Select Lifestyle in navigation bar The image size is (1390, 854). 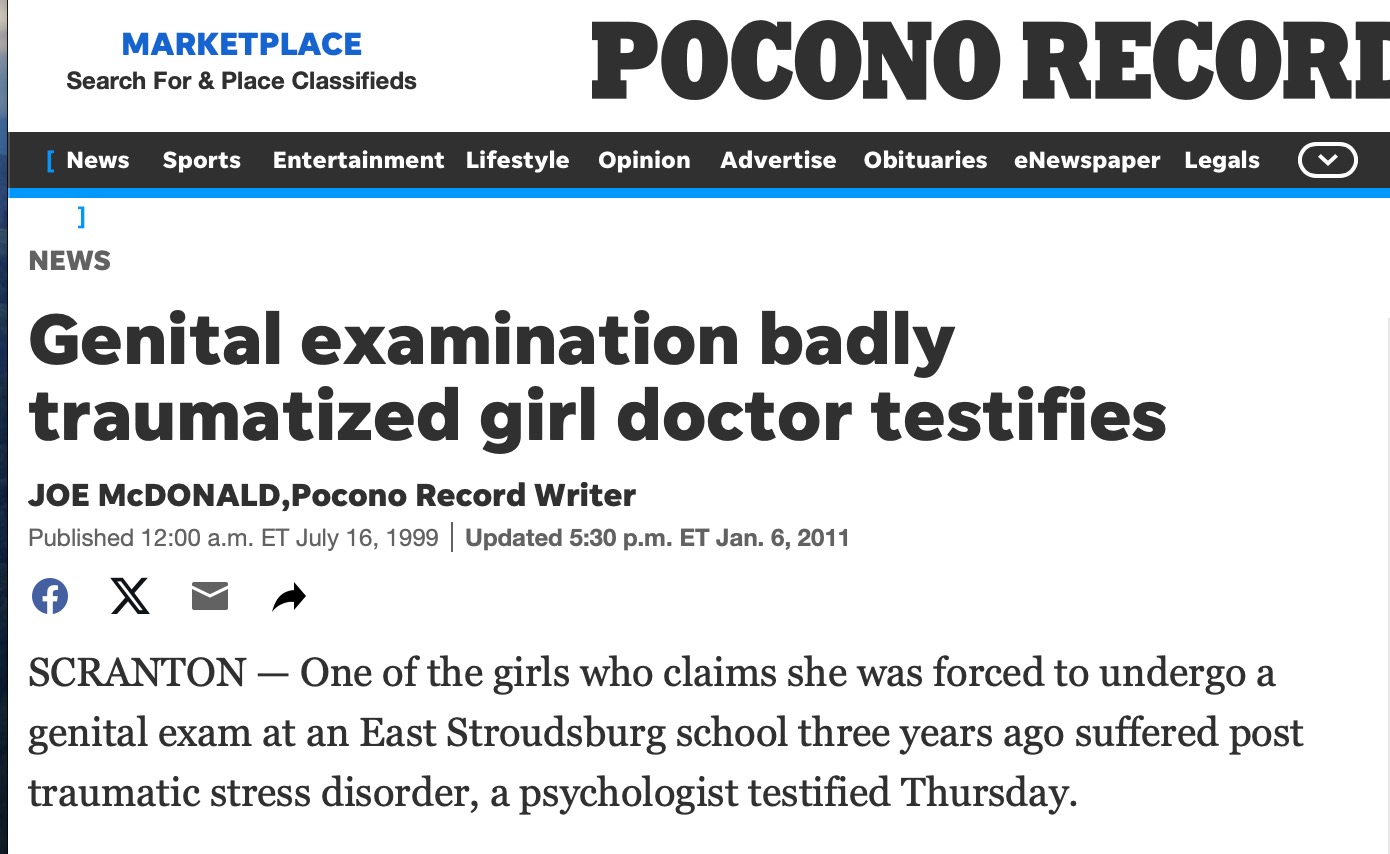[x=517, y=160]
